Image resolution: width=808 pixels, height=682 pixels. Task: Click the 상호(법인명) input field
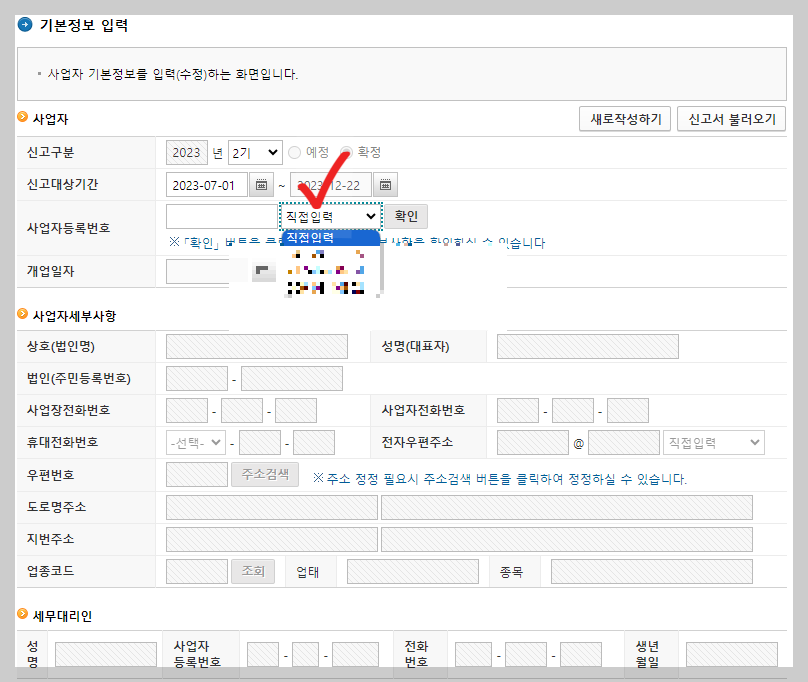(x=256, y=345)
